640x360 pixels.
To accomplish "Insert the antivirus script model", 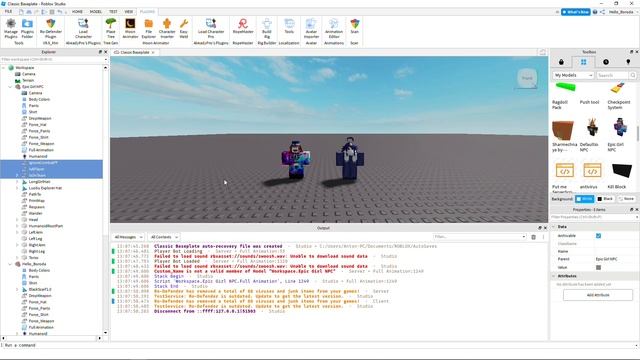I will pos(592,176).
